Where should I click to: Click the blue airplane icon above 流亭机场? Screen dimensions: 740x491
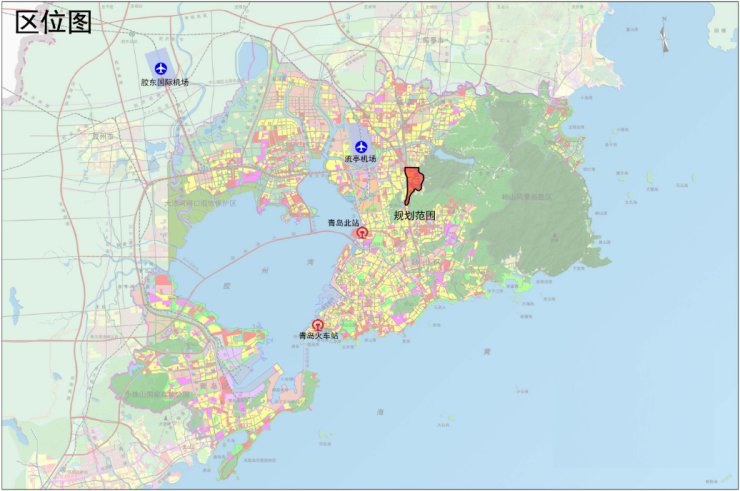362,147
